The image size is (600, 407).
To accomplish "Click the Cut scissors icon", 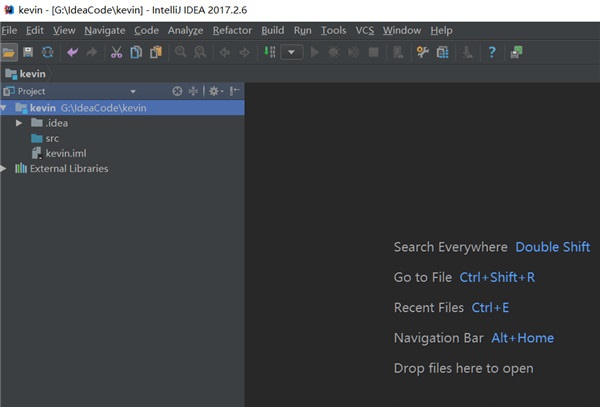I will (x=117, y=52).
